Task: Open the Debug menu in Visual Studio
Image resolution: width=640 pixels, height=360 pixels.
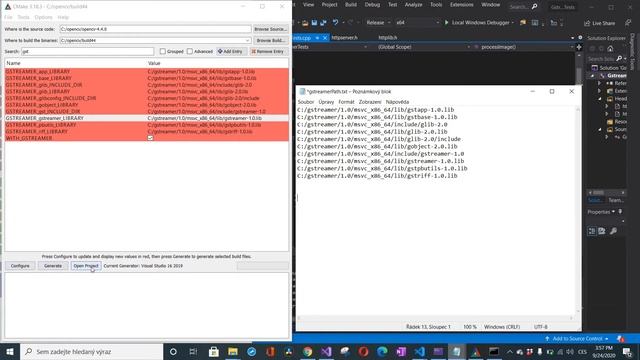Action: (x=372, y=5)
